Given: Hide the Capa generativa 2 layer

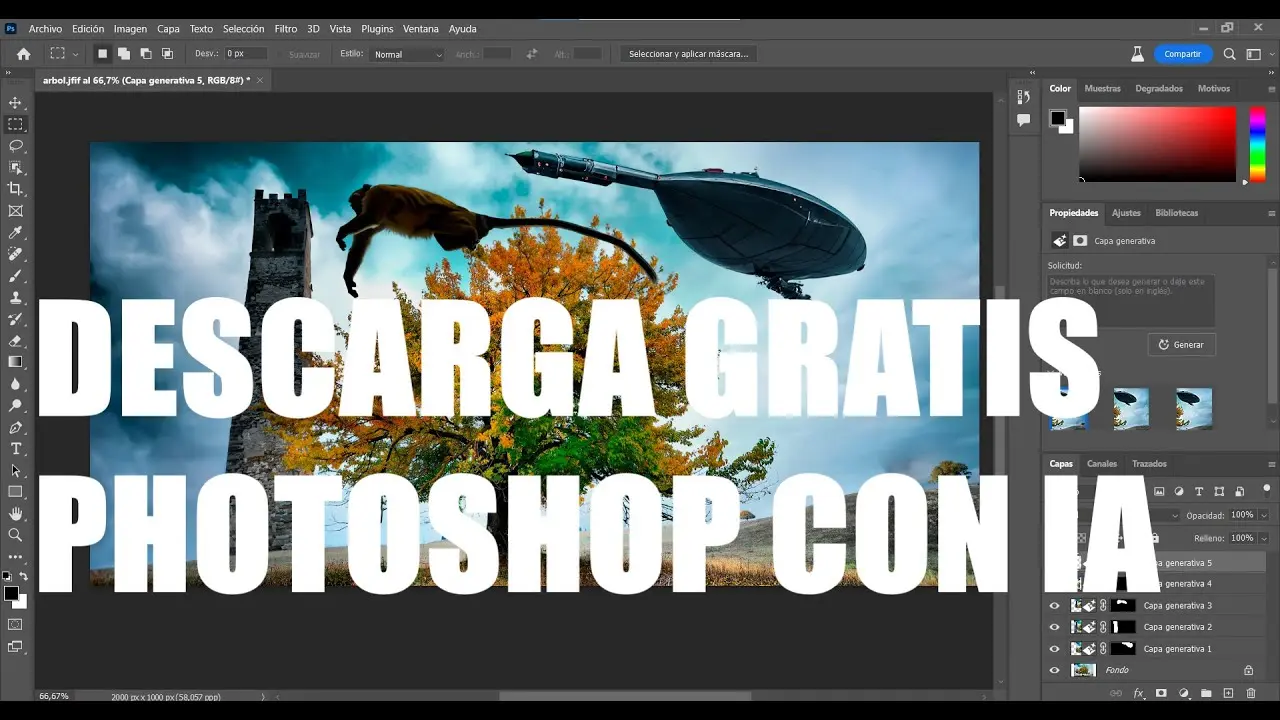Looking at the screenshot, I should (x=1054, y=627).
